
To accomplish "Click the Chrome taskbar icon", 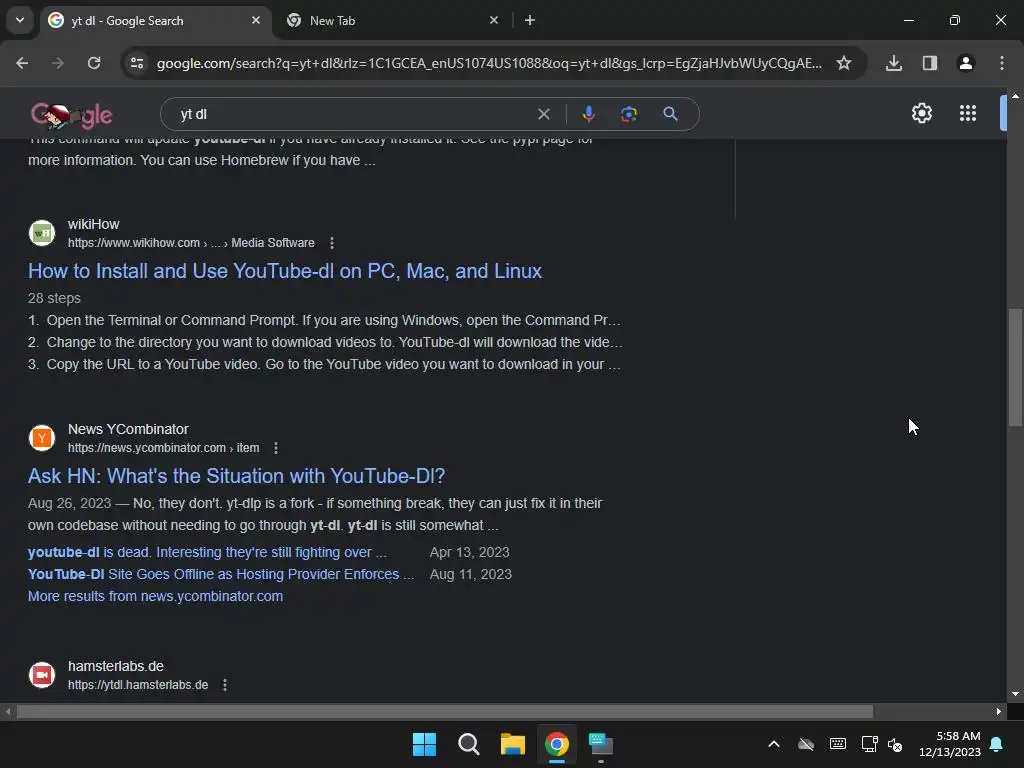I will click(556, 744).
